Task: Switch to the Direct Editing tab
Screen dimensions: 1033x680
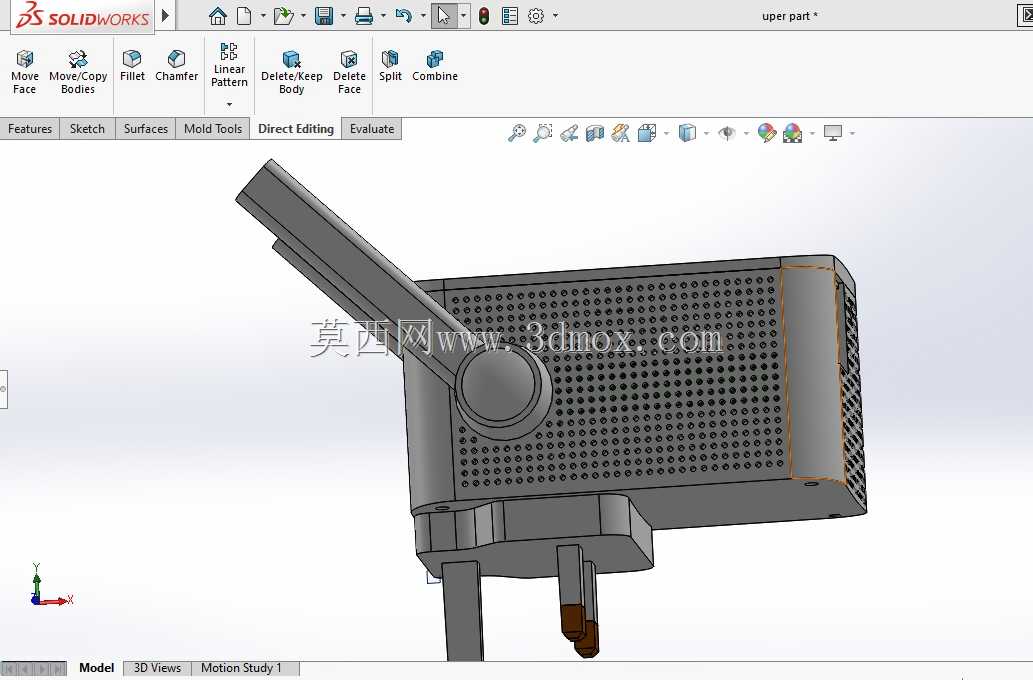Action: 296,128
